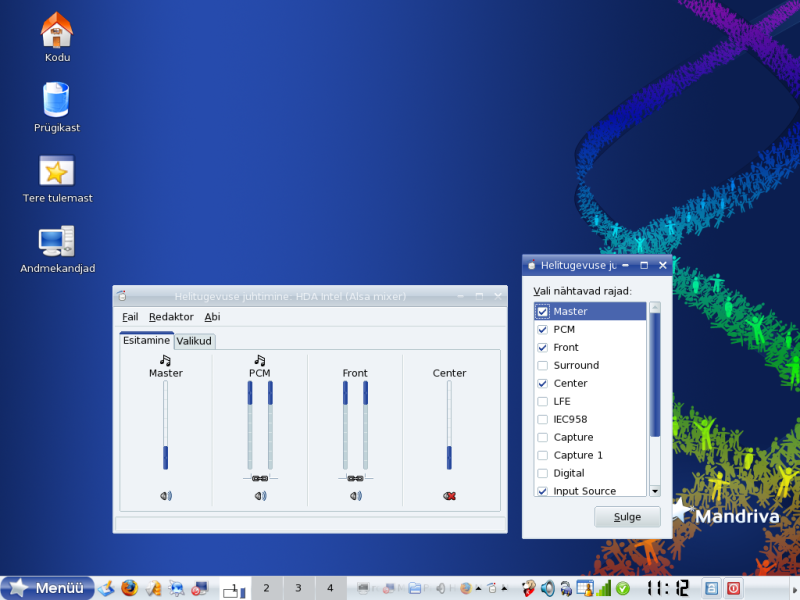Mute the Front channel speaker icon
The image size is (800, 600).
(x=356, y=495)
